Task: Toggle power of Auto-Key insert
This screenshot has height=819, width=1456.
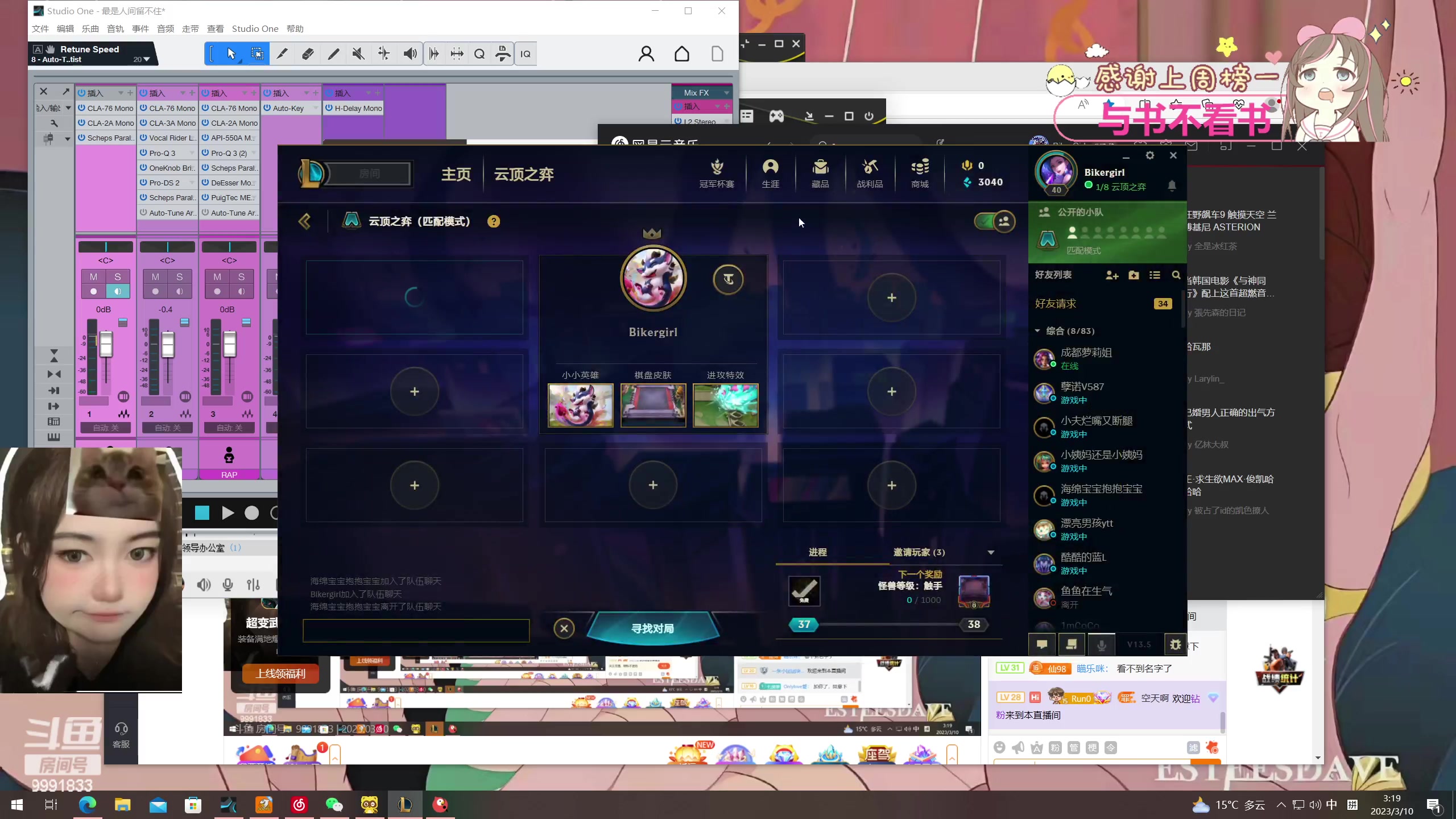Action: coord(267,108)
